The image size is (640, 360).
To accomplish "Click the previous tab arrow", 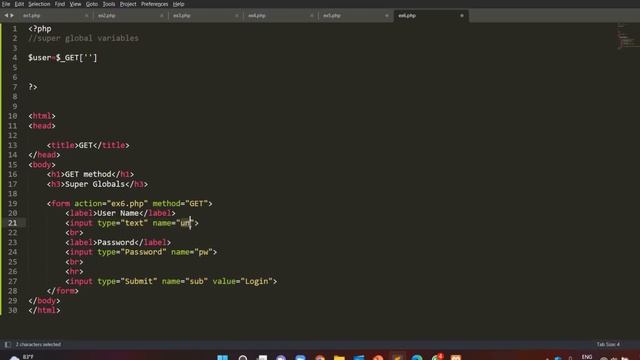I will pyautogui.click(x=6, y=16).
